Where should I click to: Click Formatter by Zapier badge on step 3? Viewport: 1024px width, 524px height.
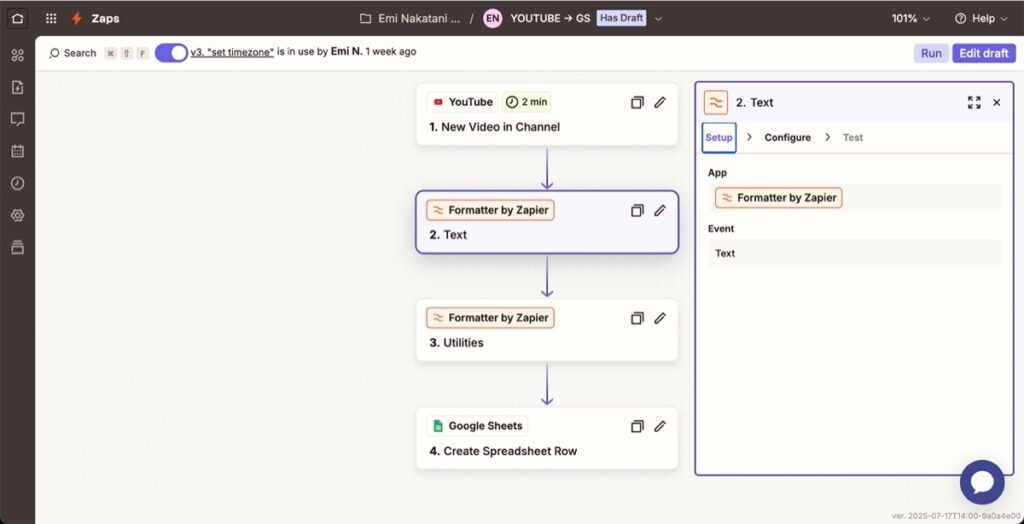[x=490, y=318]
